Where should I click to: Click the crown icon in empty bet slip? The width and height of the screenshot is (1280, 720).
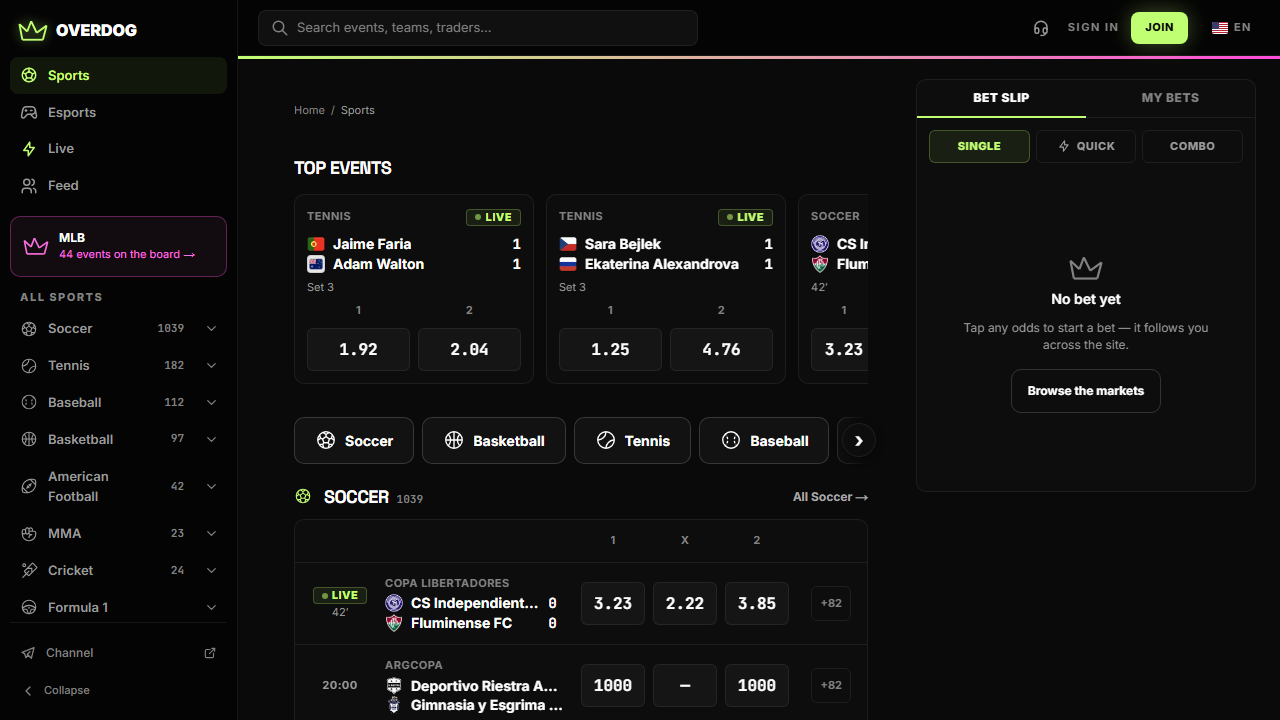(1086, 268)
